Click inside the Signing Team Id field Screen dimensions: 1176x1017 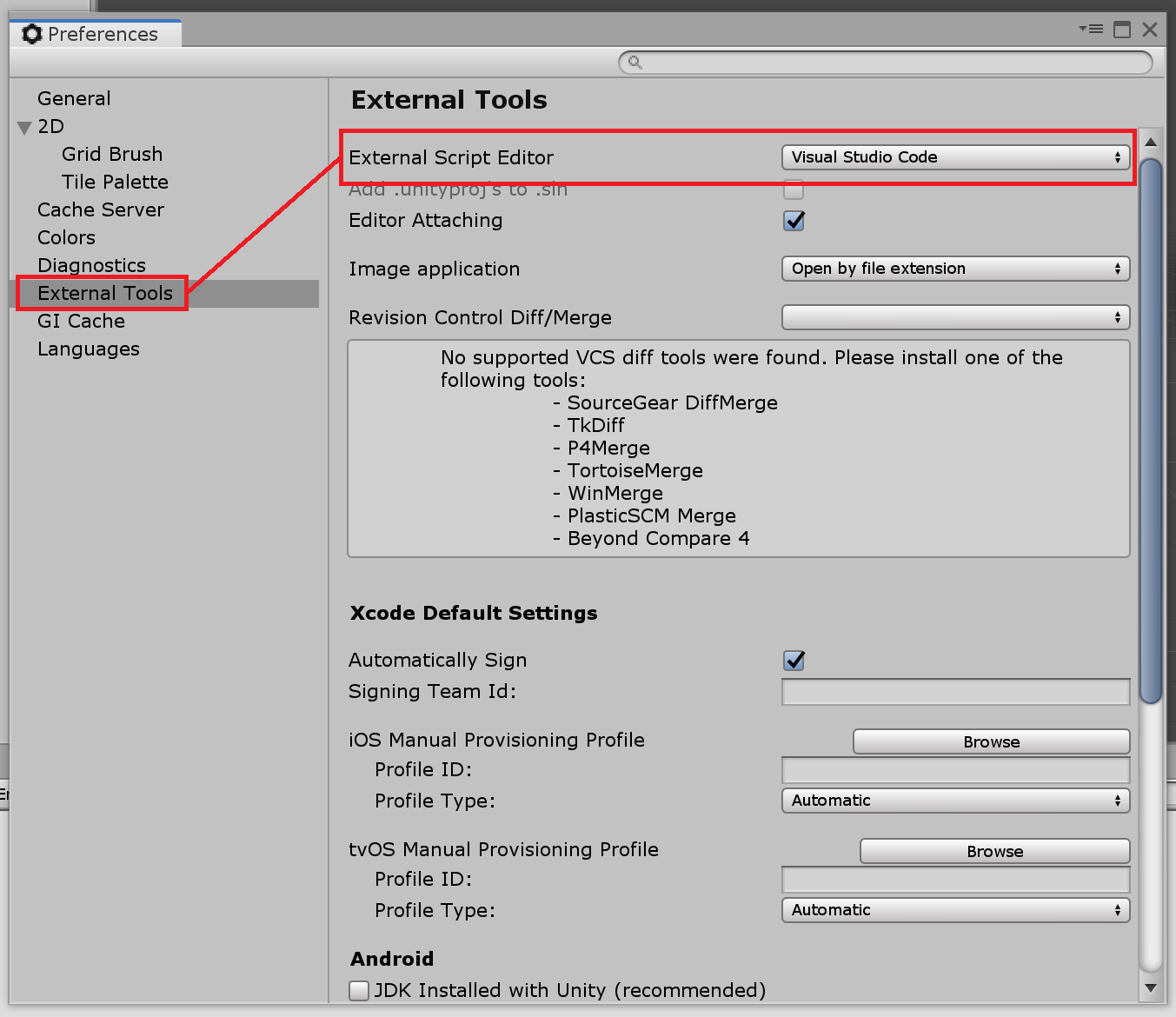click(x=954, y=692)
